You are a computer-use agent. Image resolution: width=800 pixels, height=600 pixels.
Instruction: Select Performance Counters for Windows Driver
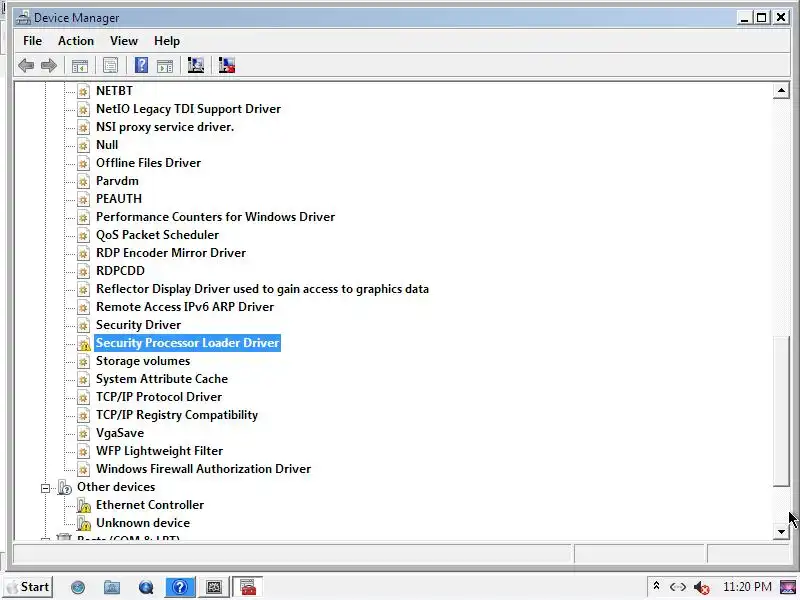pos(215,217)
